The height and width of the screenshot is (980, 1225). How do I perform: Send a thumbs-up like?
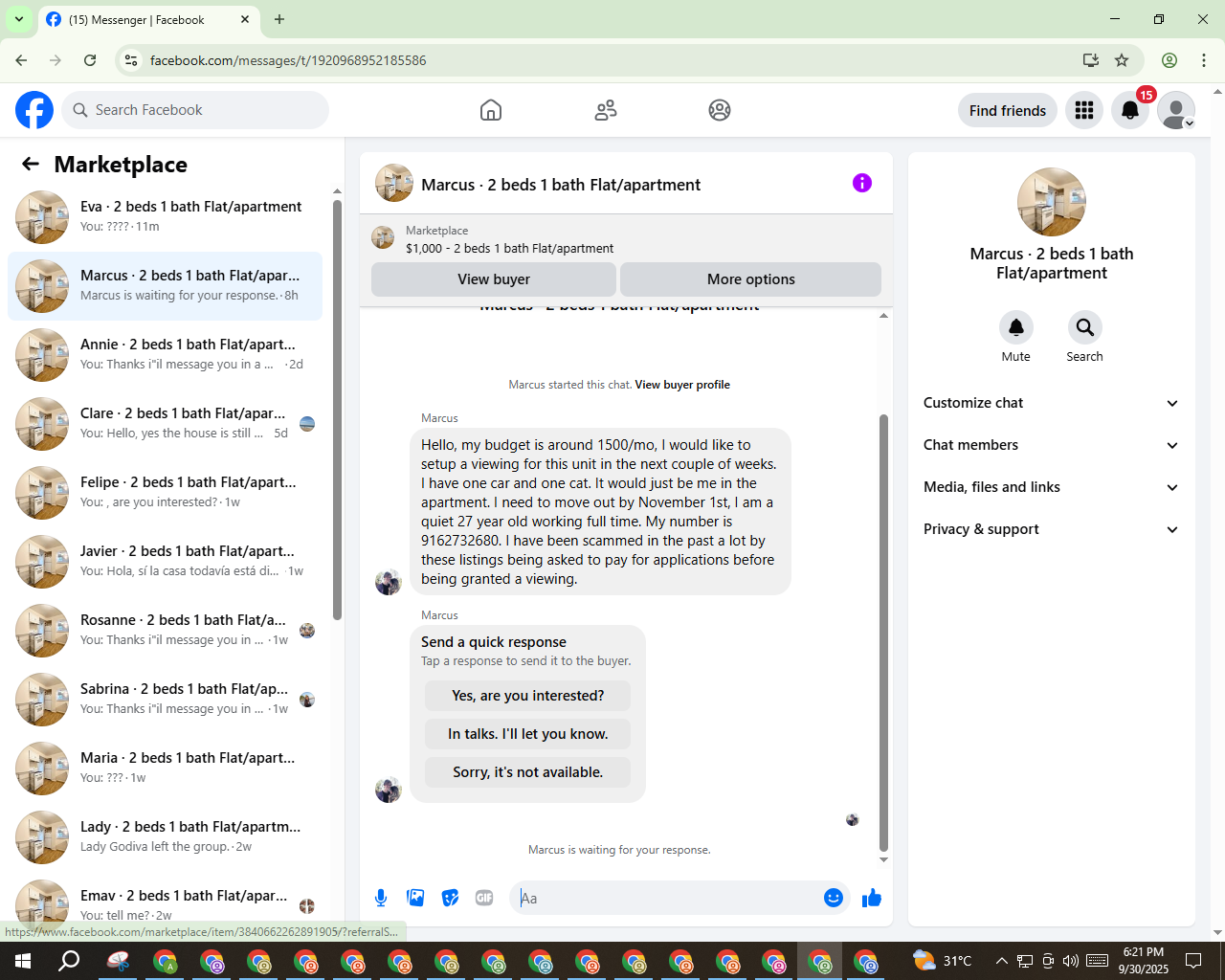(x=872, y=898)
